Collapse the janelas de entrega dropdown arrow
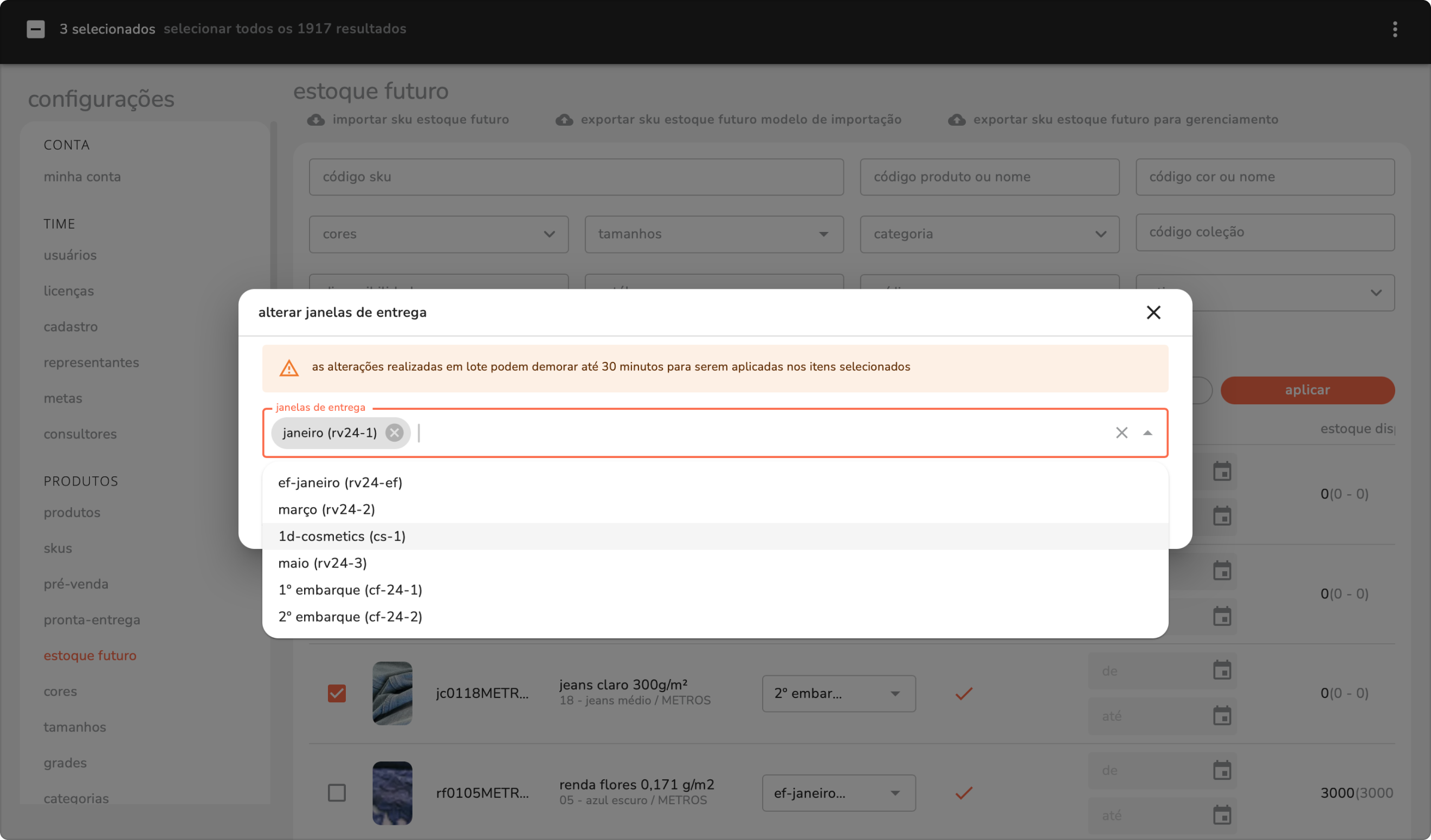Image resolution: width=1431 pixels, height=840 pixels. (x=1147, y=432)
